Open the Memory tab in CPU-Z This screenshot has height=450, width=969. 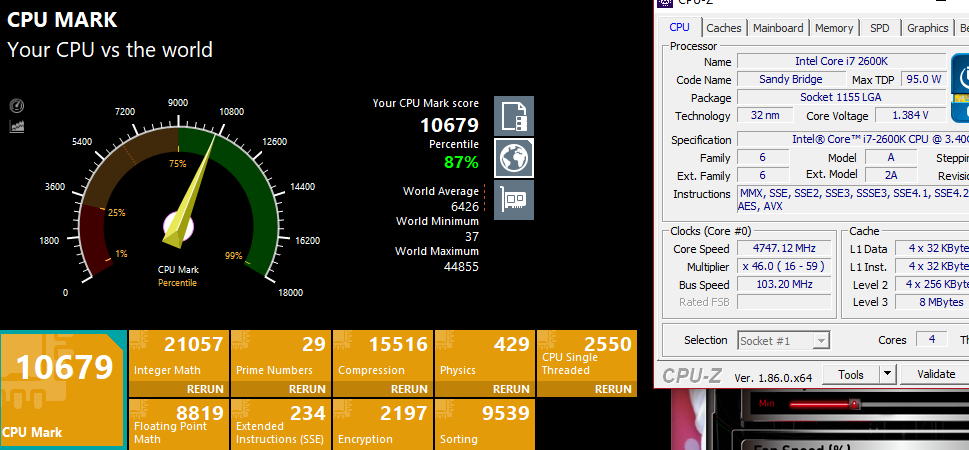(834, 28)
